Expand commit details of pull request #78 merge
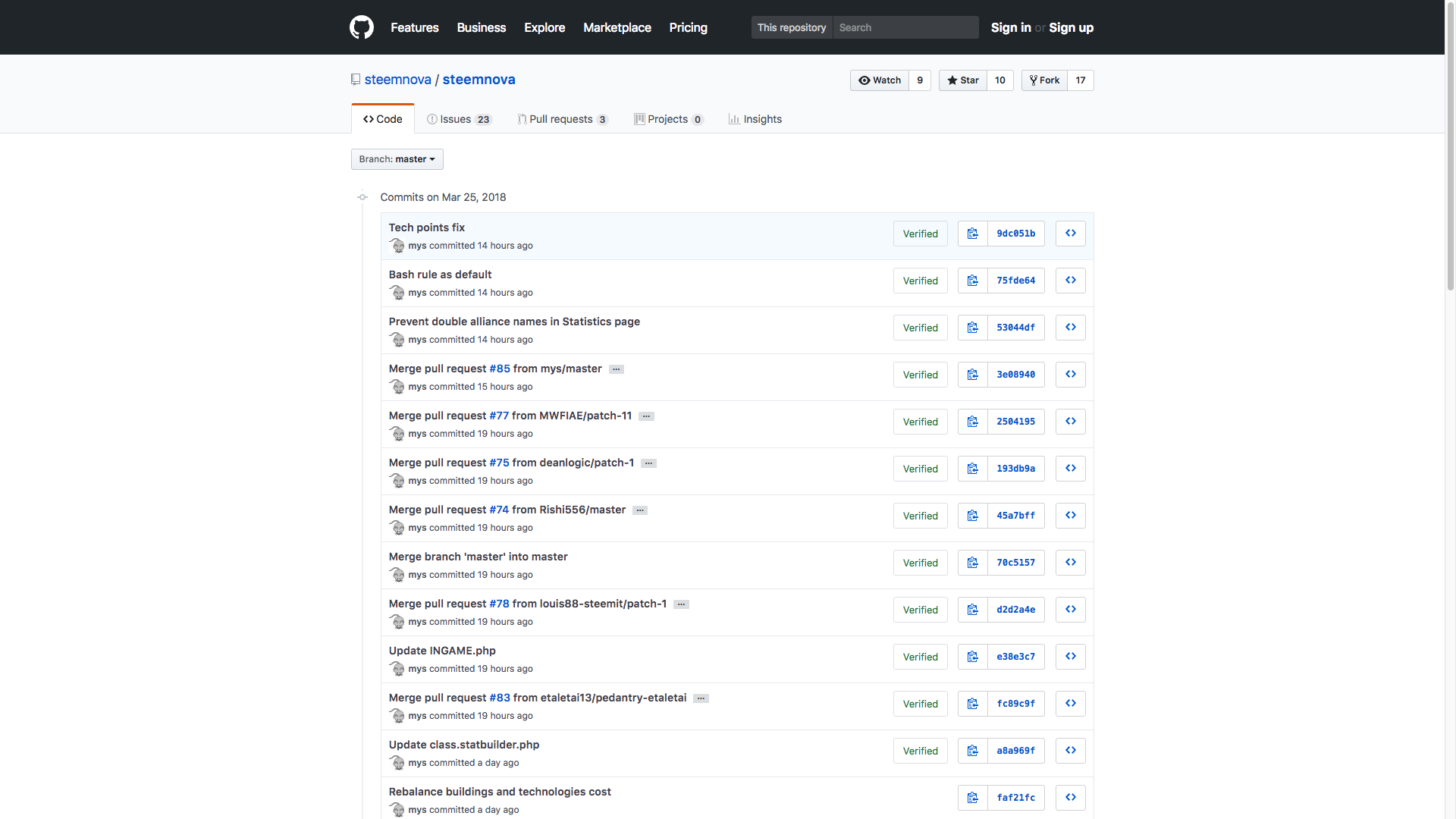 coord(681,604)
